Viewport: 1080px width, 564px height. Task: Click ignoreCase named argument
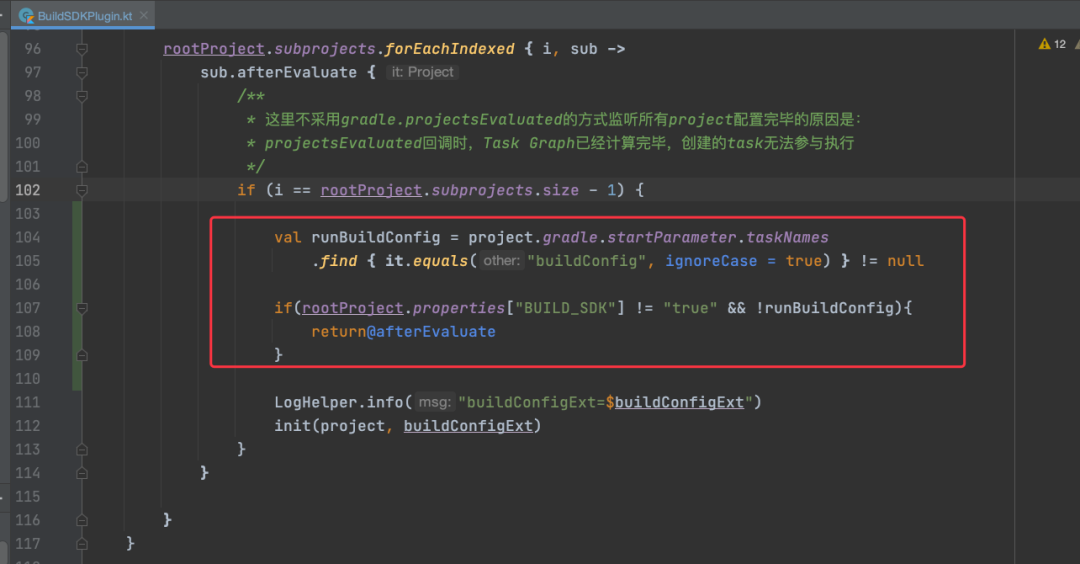(x=711, y=261)
